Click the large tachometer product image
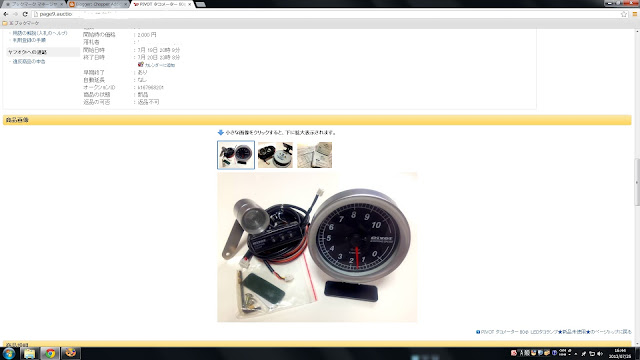This screenshot has width=640, height=360. point(317,247)
